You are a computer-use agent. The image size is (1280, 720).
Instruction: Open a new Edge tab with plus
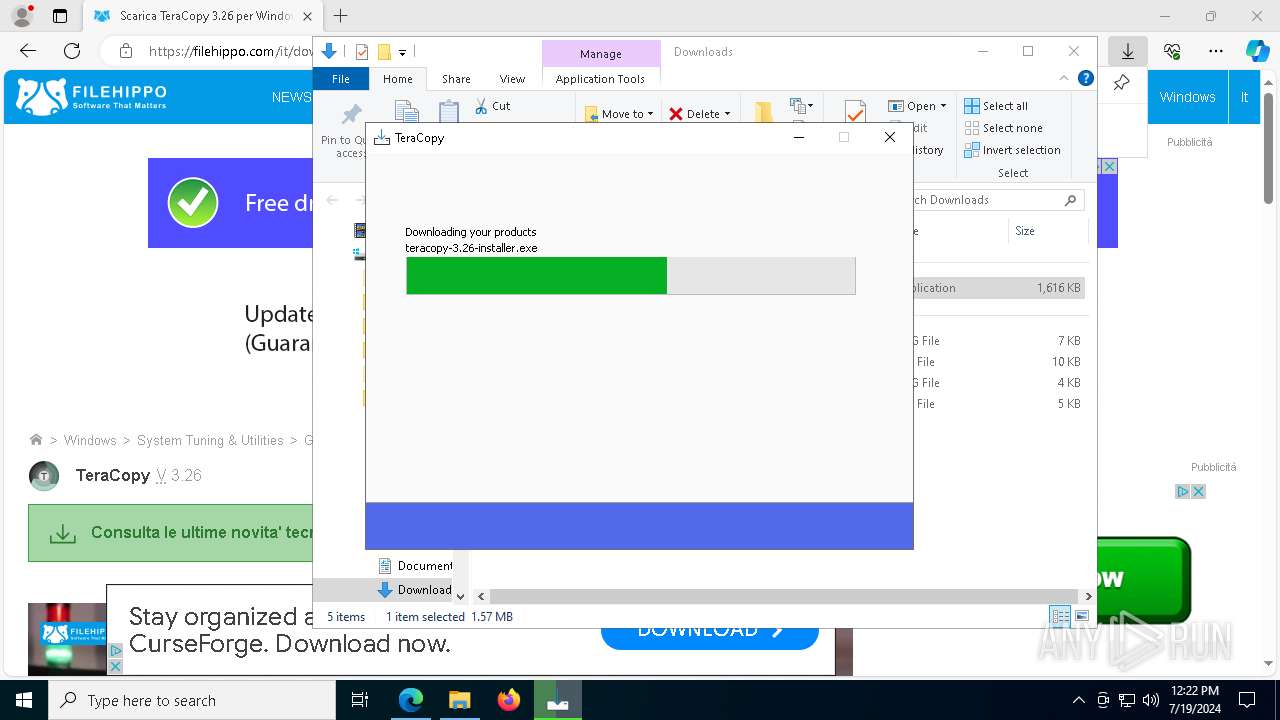point(341,16)
